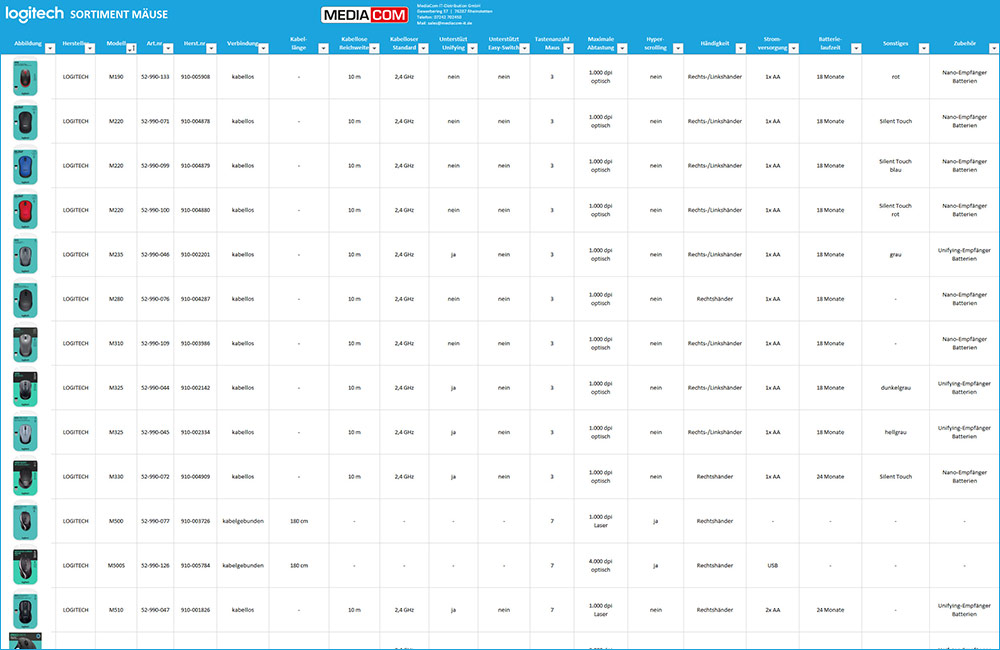
Task: Expand the Verbindung column filter arrow
Action: point(263,48)
